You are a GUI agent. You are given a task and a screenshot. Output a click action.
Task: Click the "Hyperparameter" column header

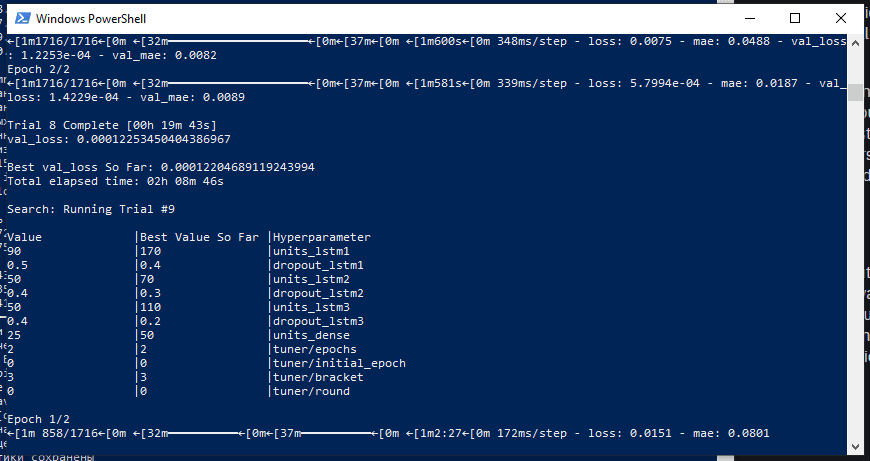[322, 237]
